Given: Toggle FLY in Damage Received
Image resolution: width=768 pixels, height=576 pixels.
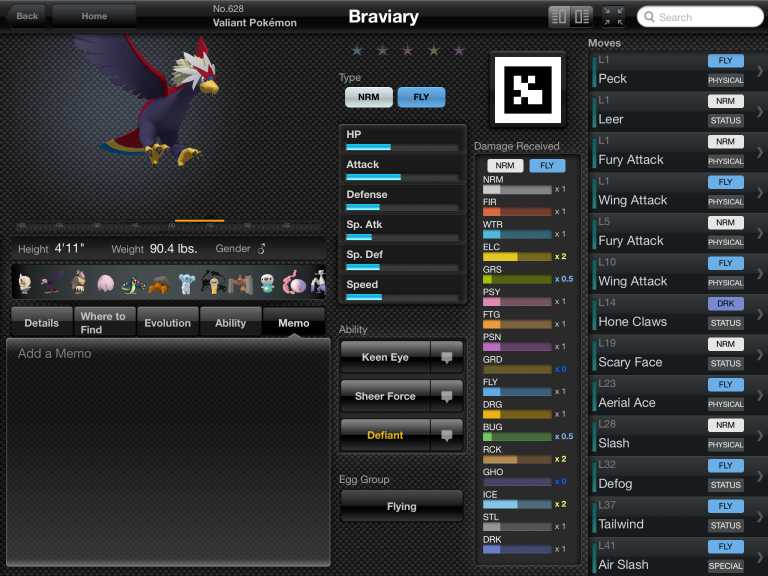Looking at the screenshot, I should 547,166.
